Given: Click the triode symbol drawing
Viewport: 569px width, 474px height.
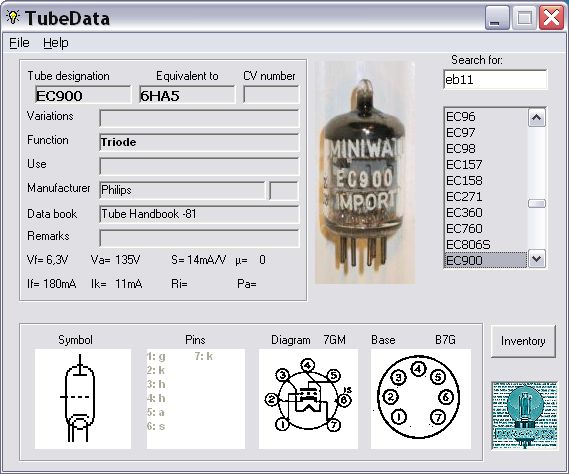Looking at the screenshot, I should coord(83,399).
